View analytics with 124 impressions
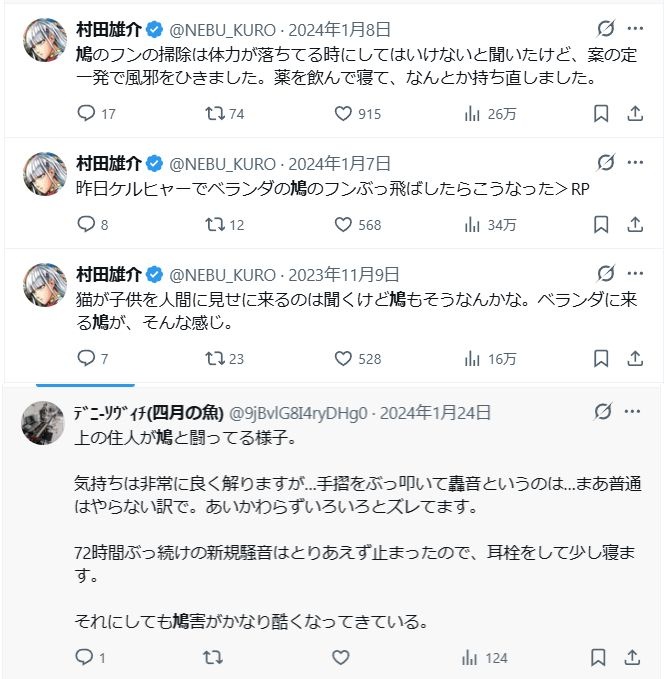Viewport: 664px width, 679px height. (x=484, y=658)
